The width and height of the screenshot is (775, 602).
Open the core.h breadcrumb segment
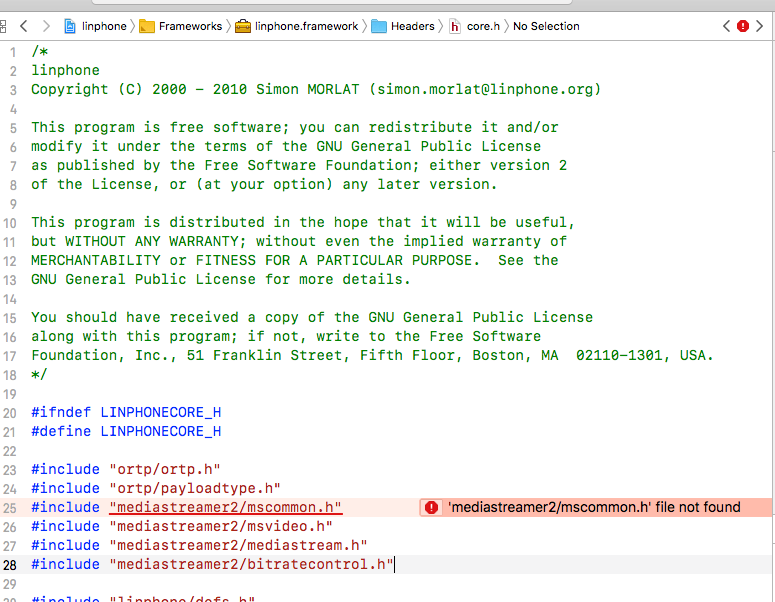pos(483,26)
